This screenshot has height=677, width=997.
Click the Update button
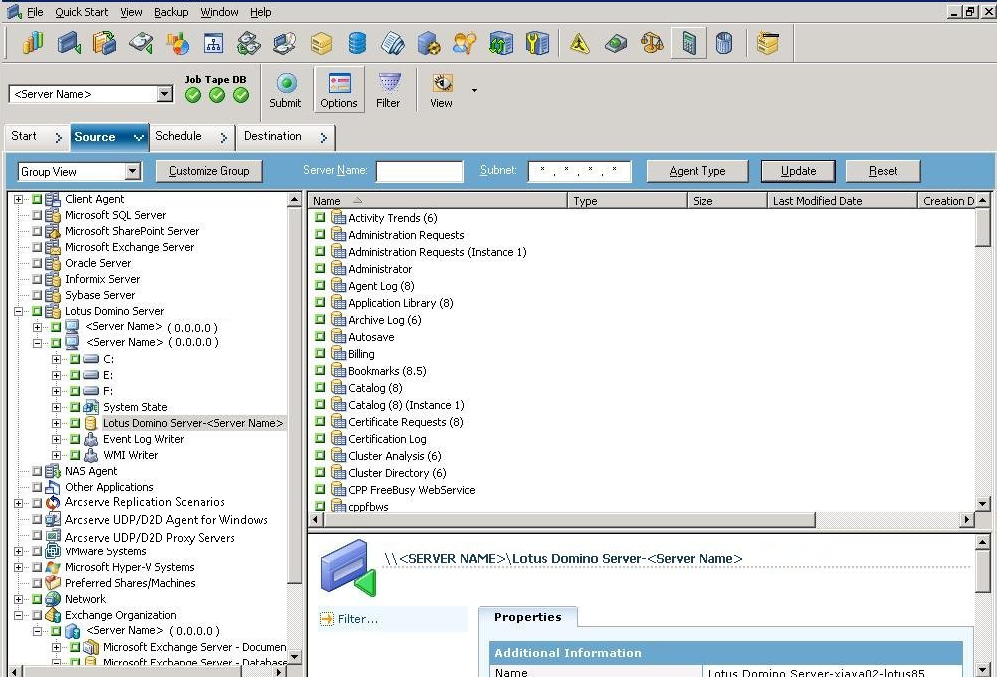click(x=798, y=170)
